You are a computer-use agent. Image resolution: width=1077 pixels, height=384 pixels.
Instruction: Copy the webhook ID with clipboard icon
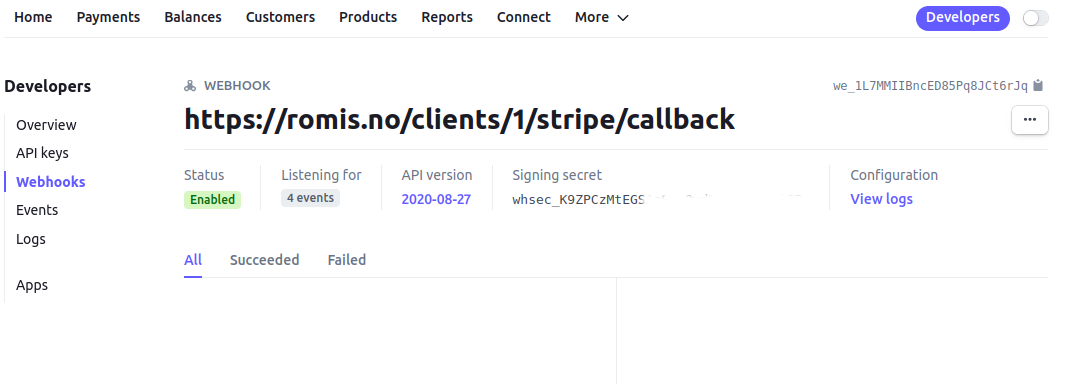coord(1038,86)
